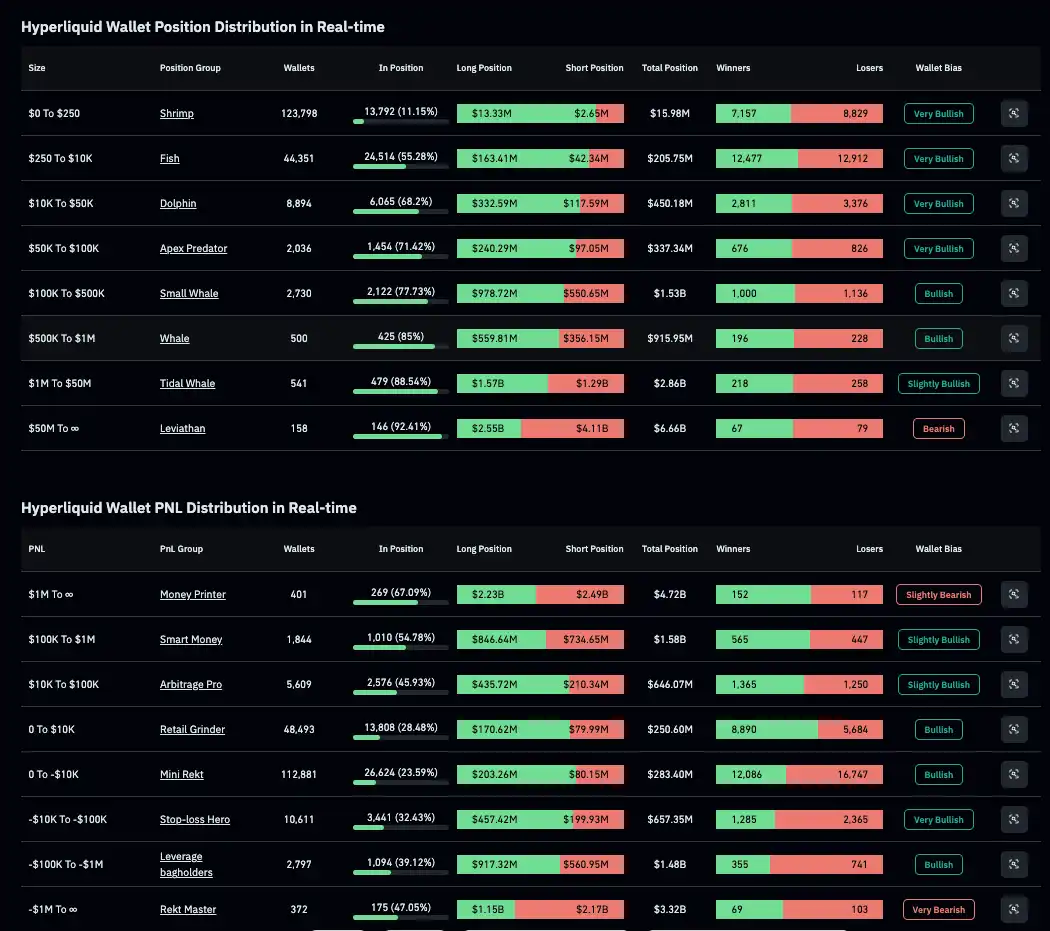Open the Small Whale group link

point(189,294)
